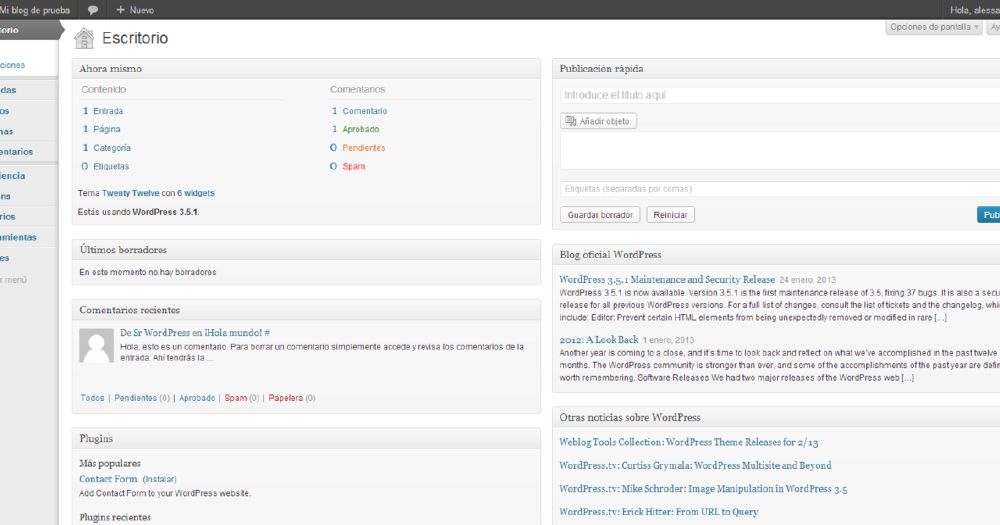Click the '1 Página' content link
The height and width of the screenshot is (525, 1000).
point(101,129)
